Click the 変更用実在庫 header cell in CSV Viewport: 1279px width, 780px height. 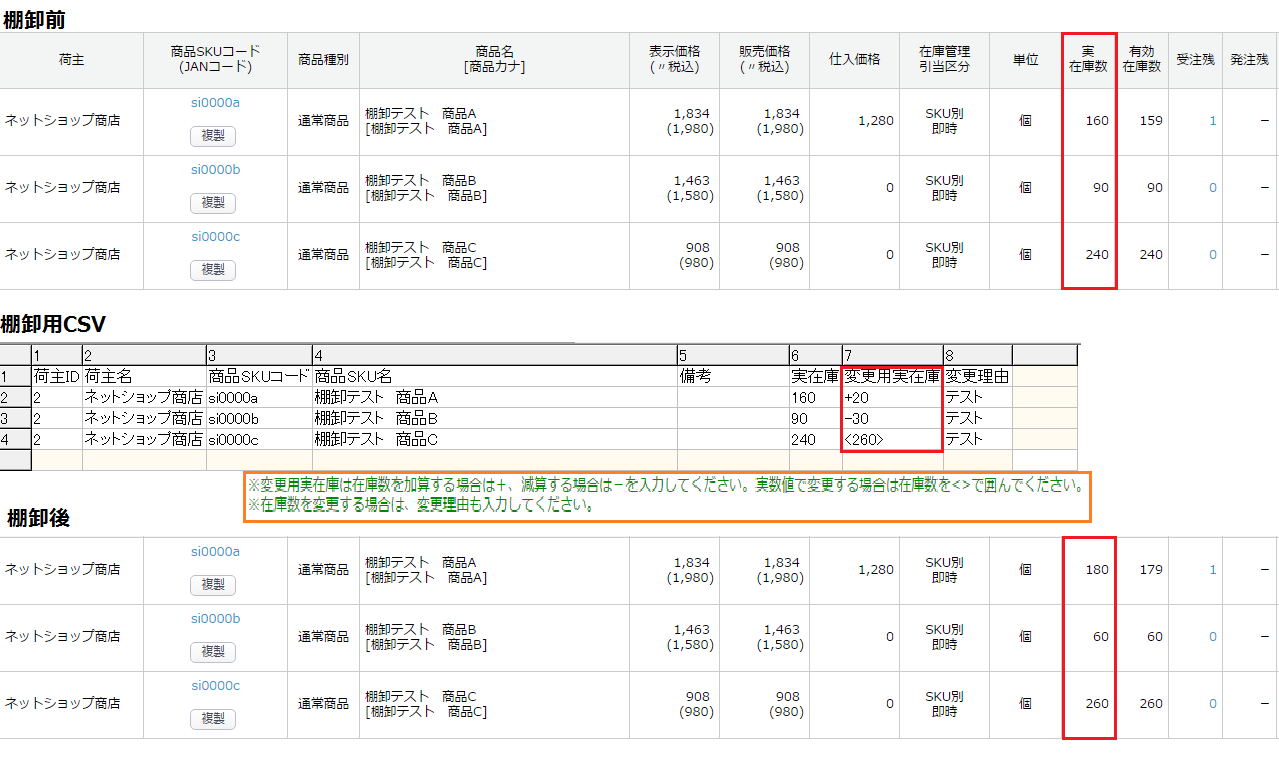[x=891, y=376]
